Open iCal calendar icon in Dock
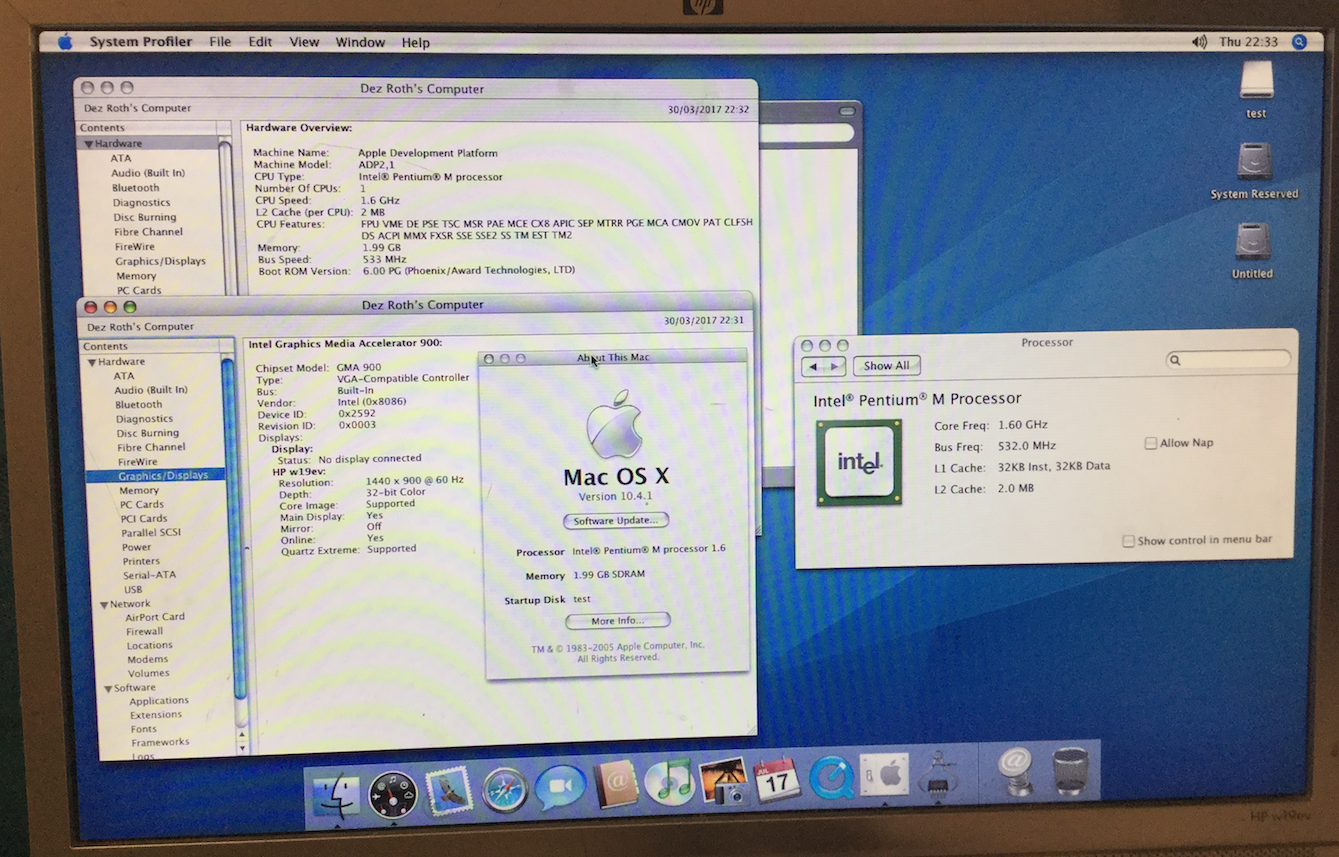The width and height of the screenshot is (1339, 857). tap(777, 779)
